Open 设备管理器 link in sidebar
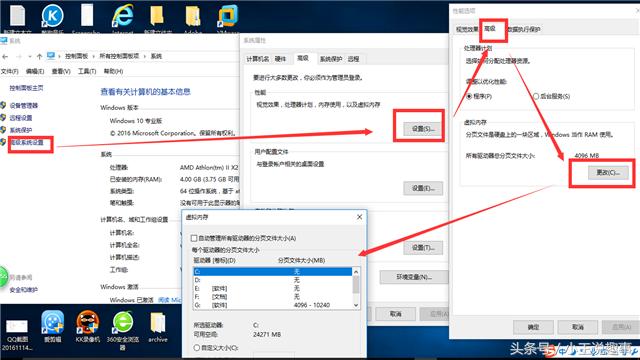Viewport: 640px width, 360px height. click(24, 105)
